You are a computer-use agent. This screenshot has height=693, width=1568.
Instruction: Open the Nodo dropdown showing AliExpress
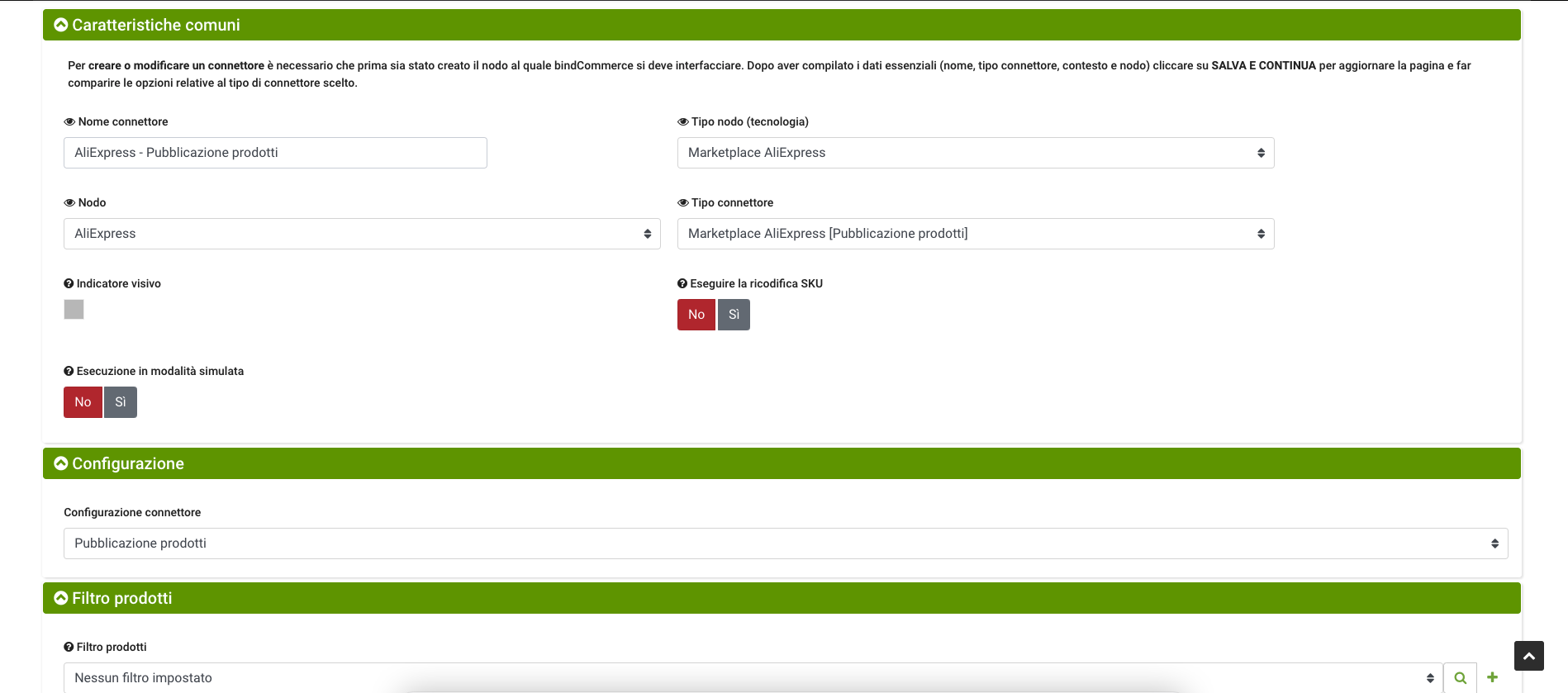(362, 234)
